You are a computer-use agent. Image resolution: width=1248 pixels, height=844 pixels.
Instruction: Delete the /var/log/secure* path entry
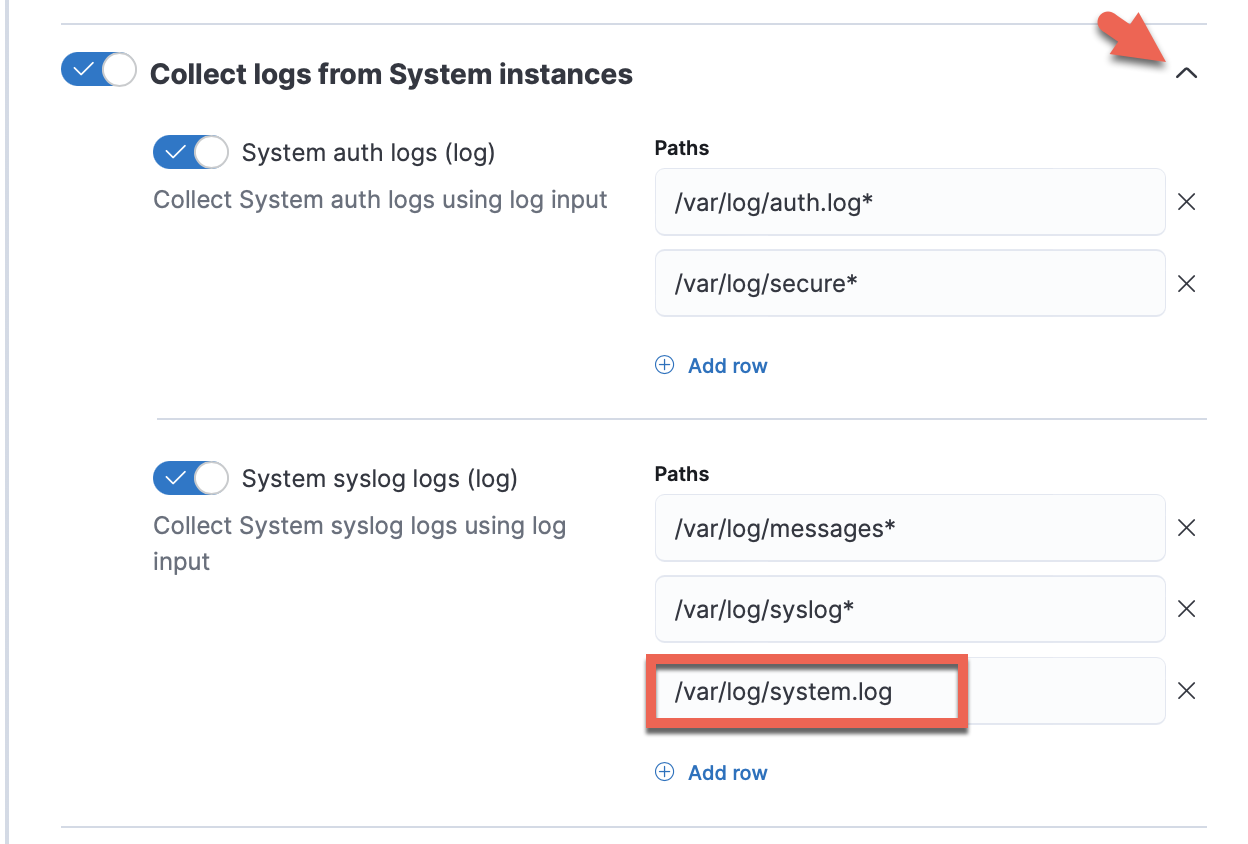(1186, 283)
